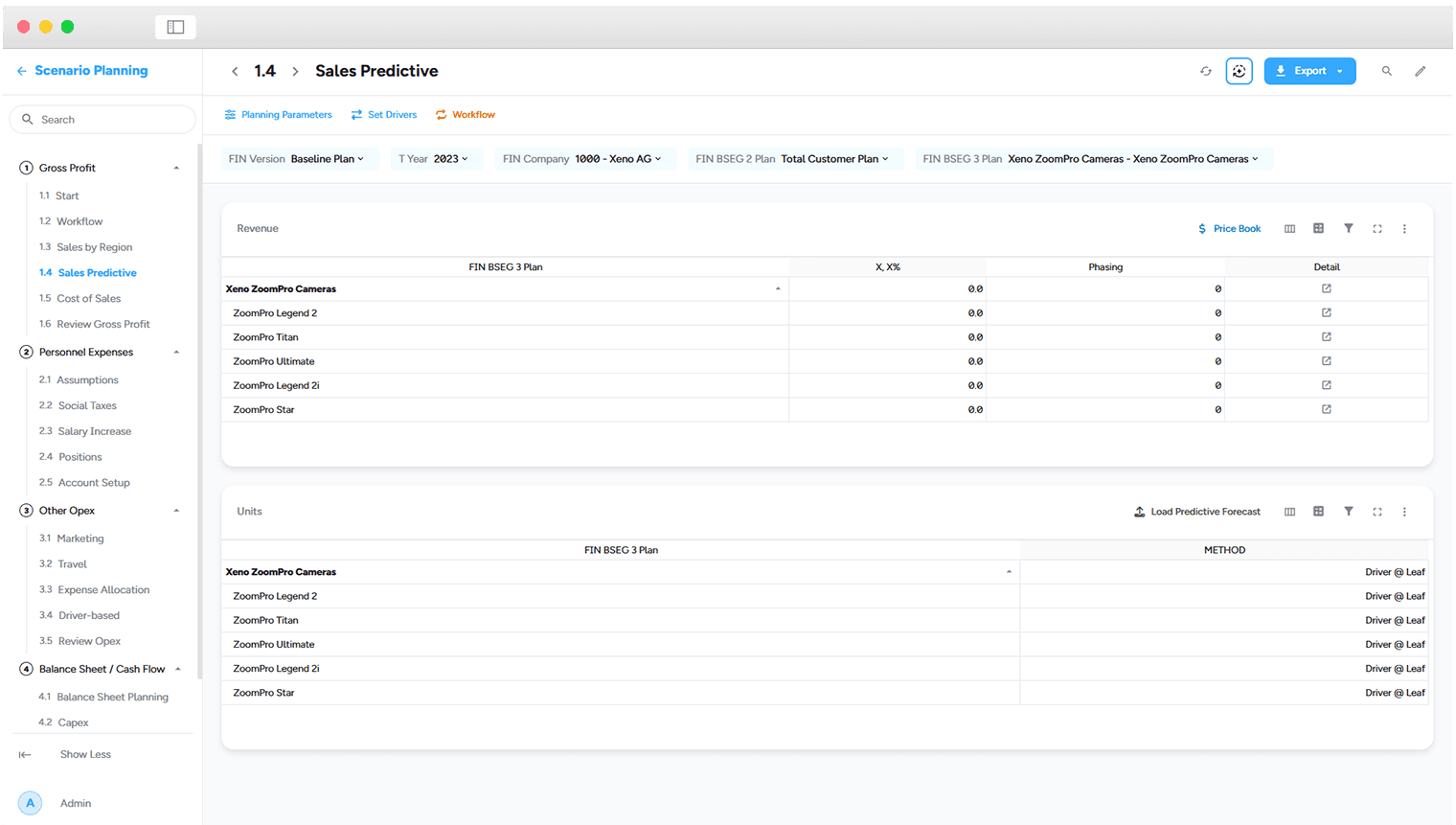Navigate to 1.6 Review Gross Profit
Image resolution: width=1456 pixels, height=825 pixels.
pyautogui.click(x=95, y=324)
